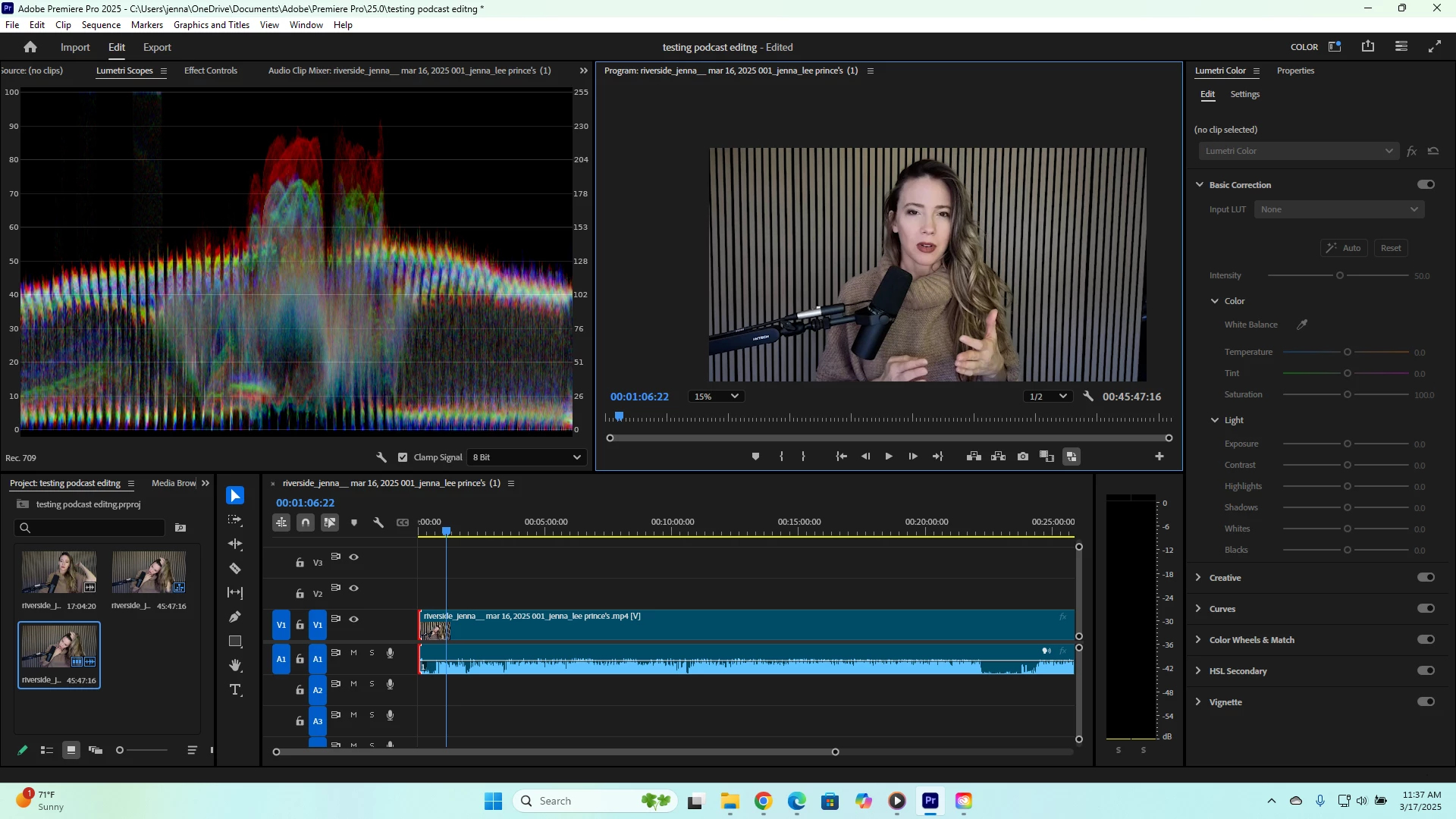Select the Razor tool
The width and height of the screenshot is (1456, 819).
pos(235,569)
